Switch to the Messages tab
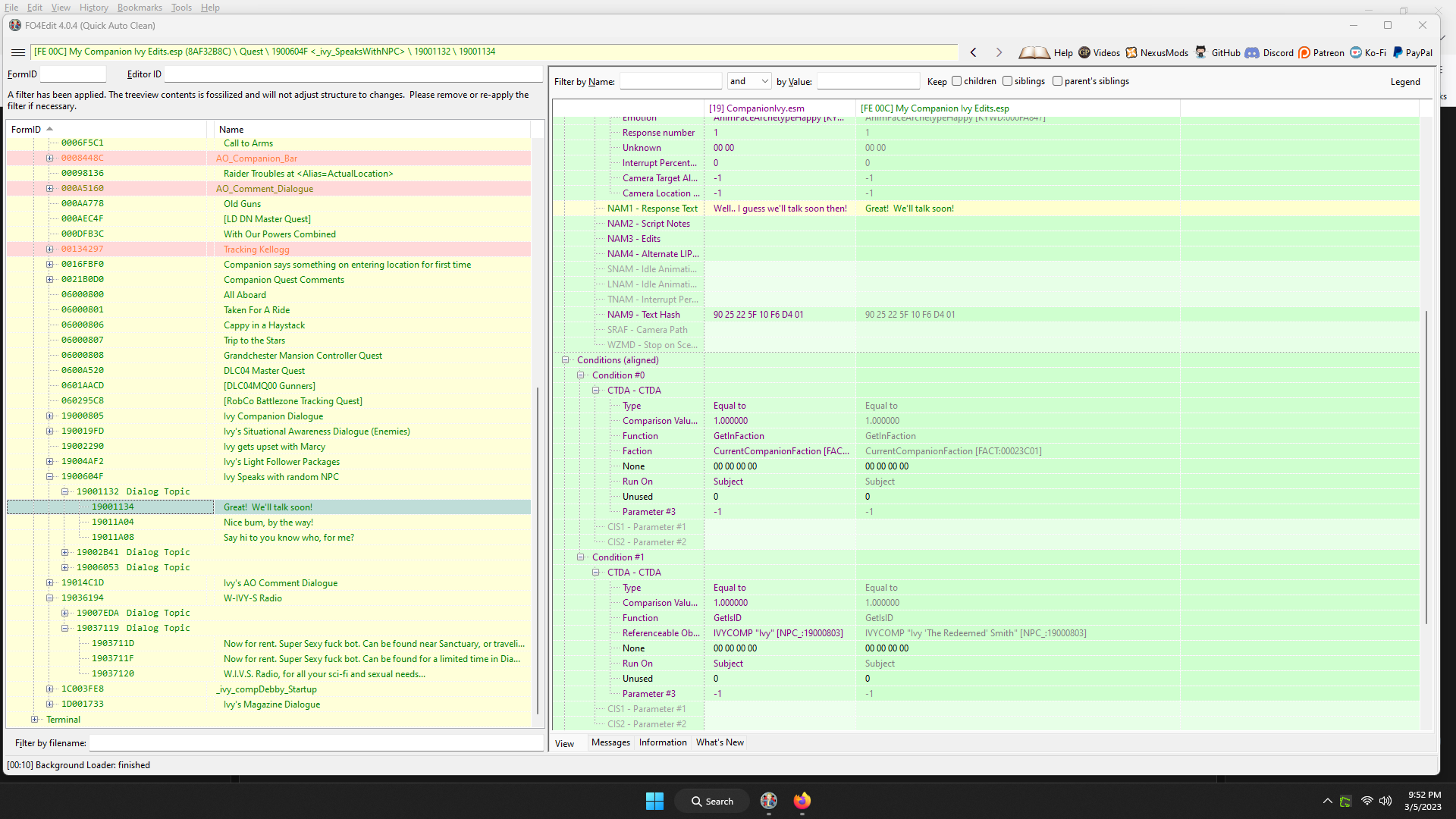Screen dimensions: 1456x819 click(x=610, y=742)
